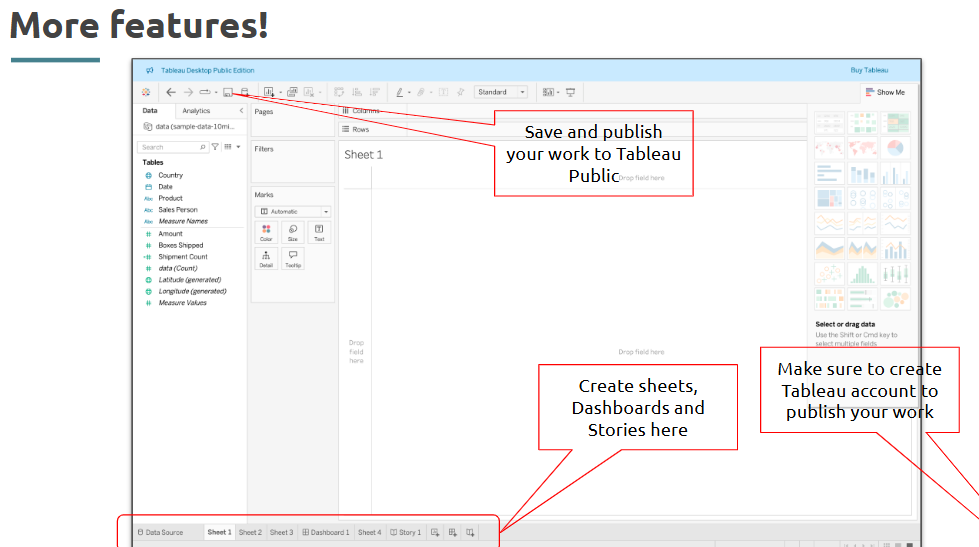Select treemap chart in Show Me panel
The image size is (979, 547).
pyautogui.click(x=829, y=199)
